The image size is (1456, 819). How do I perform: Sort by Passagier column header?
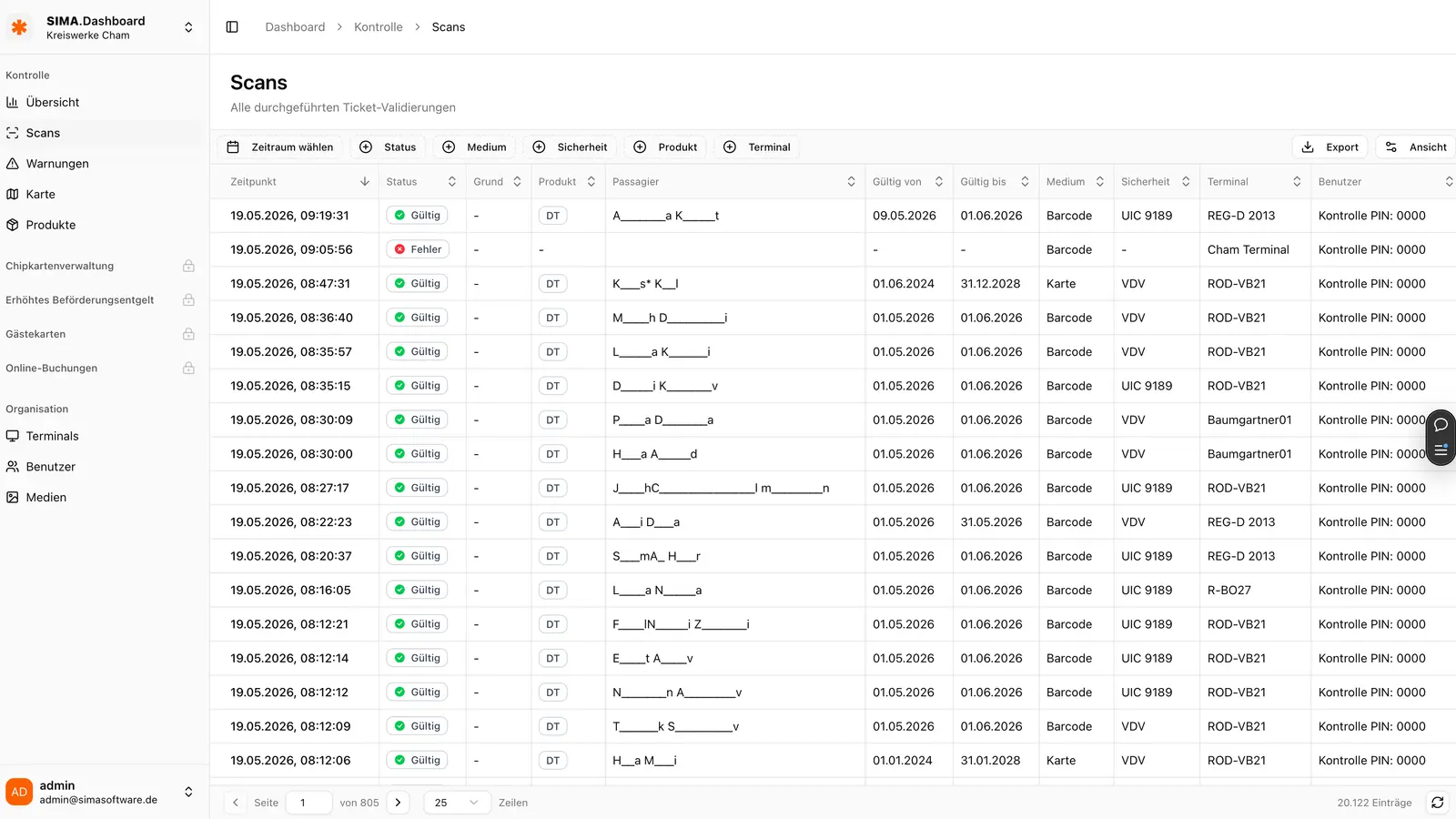click(734, 182)
